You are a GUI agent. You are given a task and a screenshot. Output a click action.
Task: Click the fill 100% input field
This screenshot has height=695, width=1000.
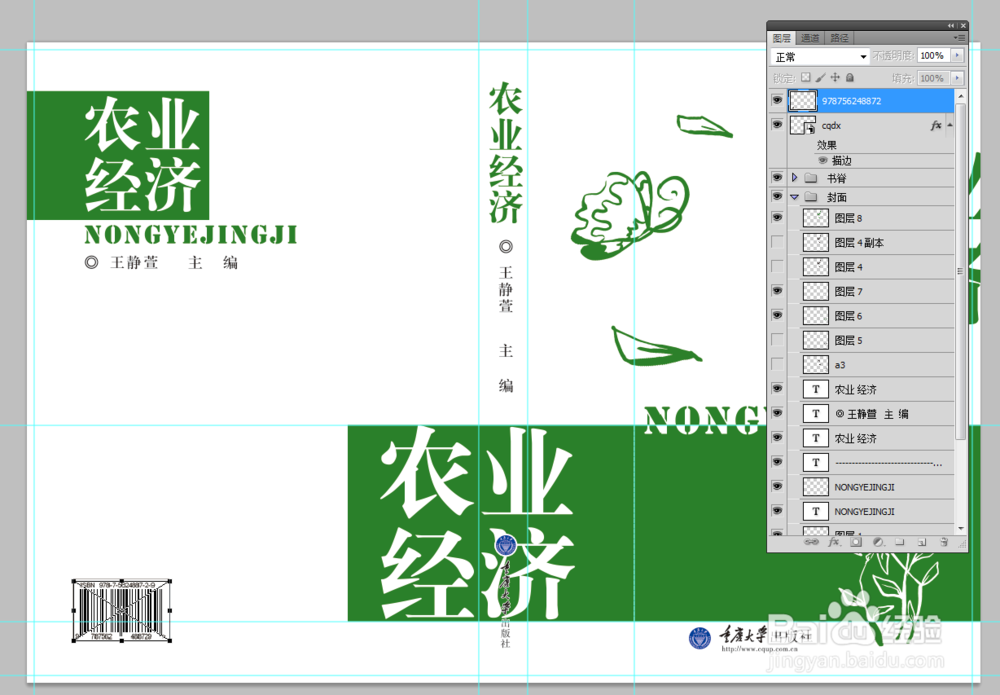pos(933,78)
